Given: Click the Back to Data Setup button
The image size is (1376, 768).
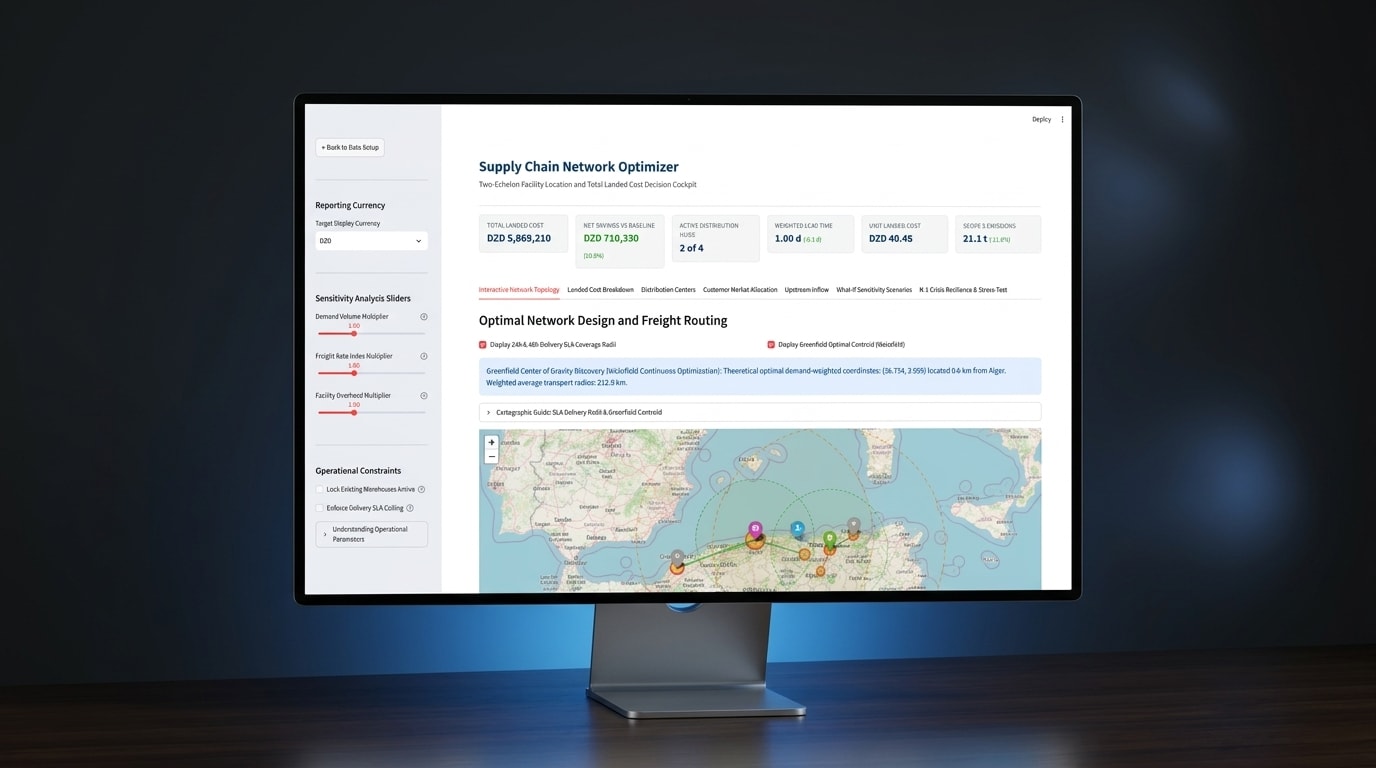Looking at the screenshot, I should (350, 147).
